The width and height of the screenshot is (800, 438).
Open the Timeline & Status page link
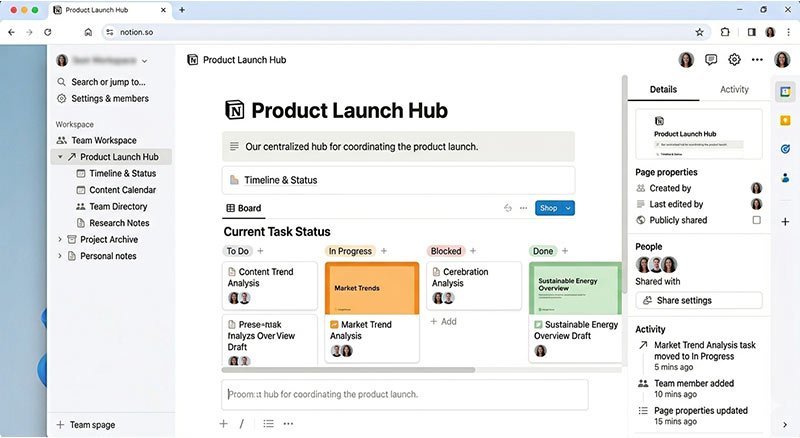tap(280, 180)
